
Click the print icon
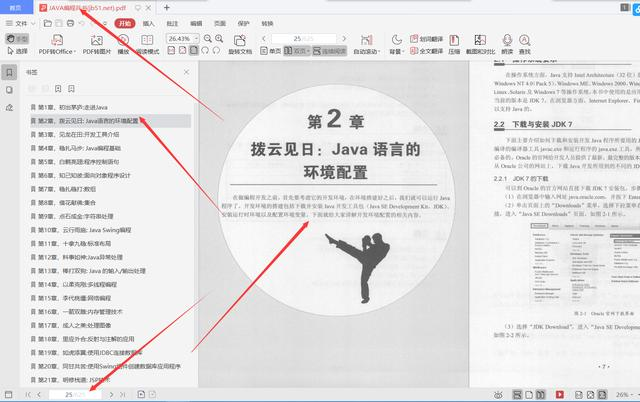[71, 23]
